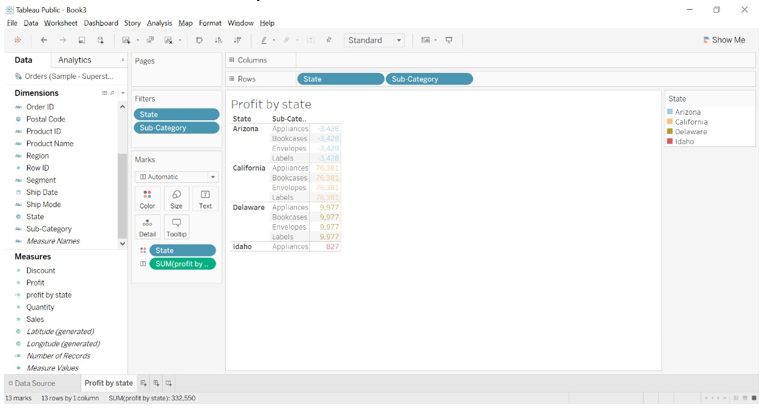
Task: Open the Detail mark card
Action: click(x=147, y=227)
